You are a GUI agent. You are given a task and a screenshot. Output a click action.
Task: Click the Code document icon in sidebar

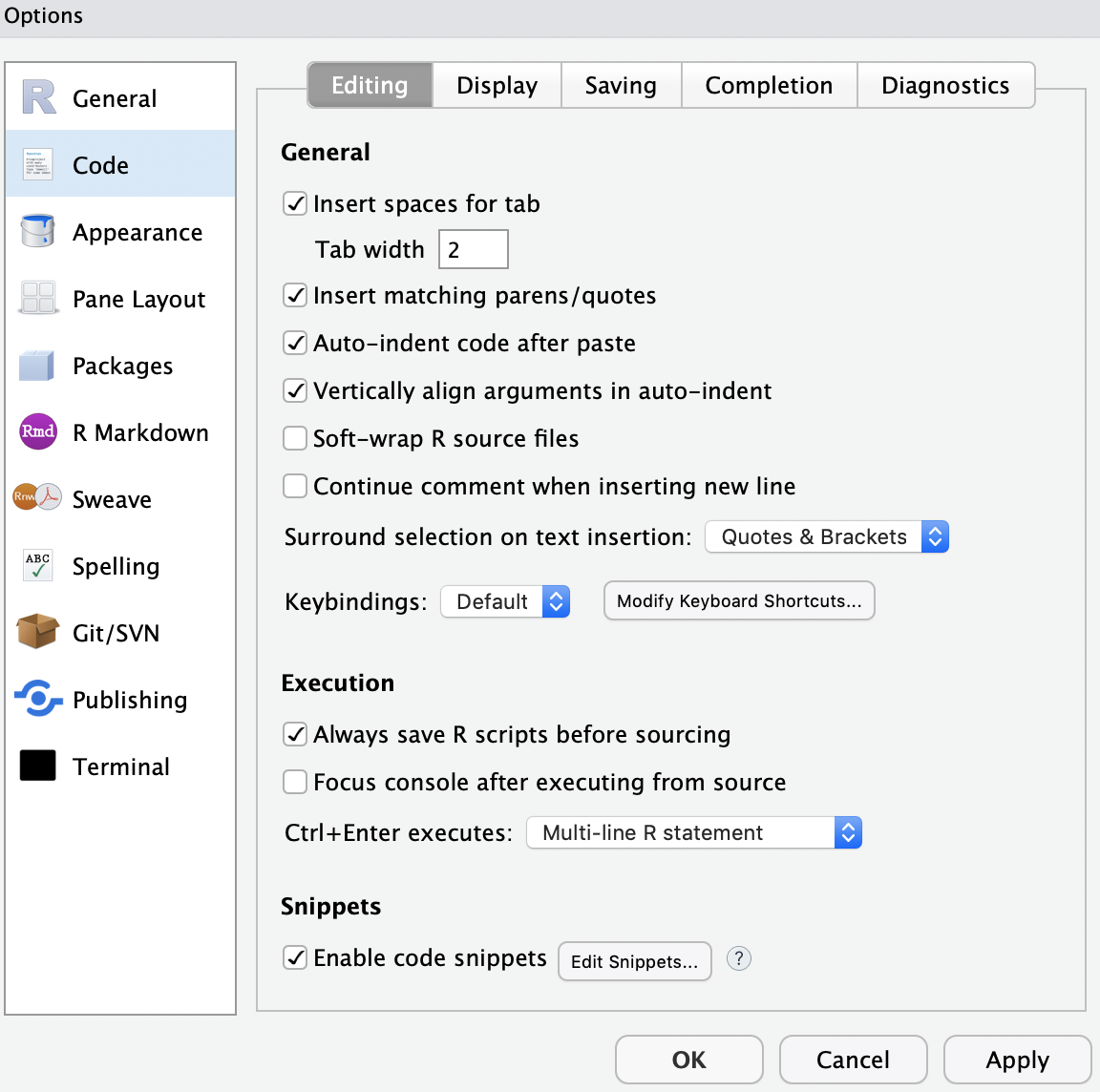tap(38, 164)
